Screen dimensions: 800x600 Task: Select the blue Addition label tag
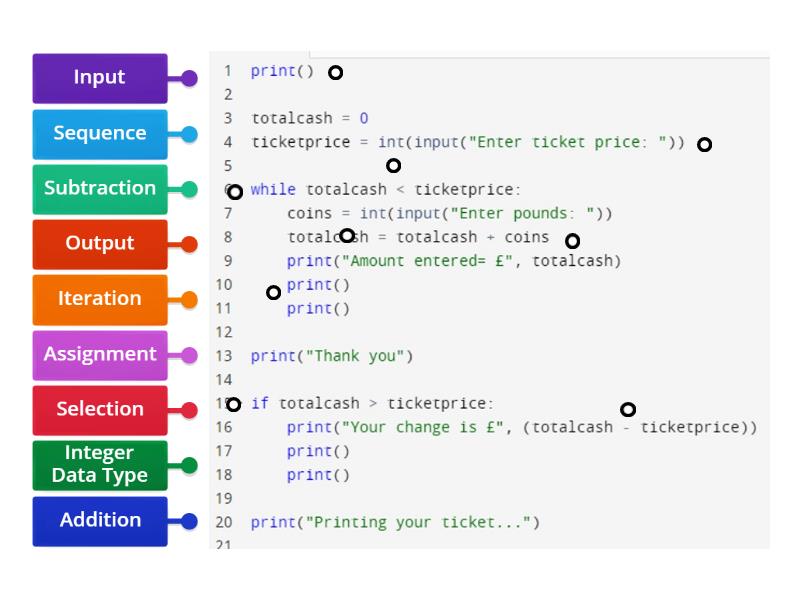pyautogui.click(x=100, y=520)
